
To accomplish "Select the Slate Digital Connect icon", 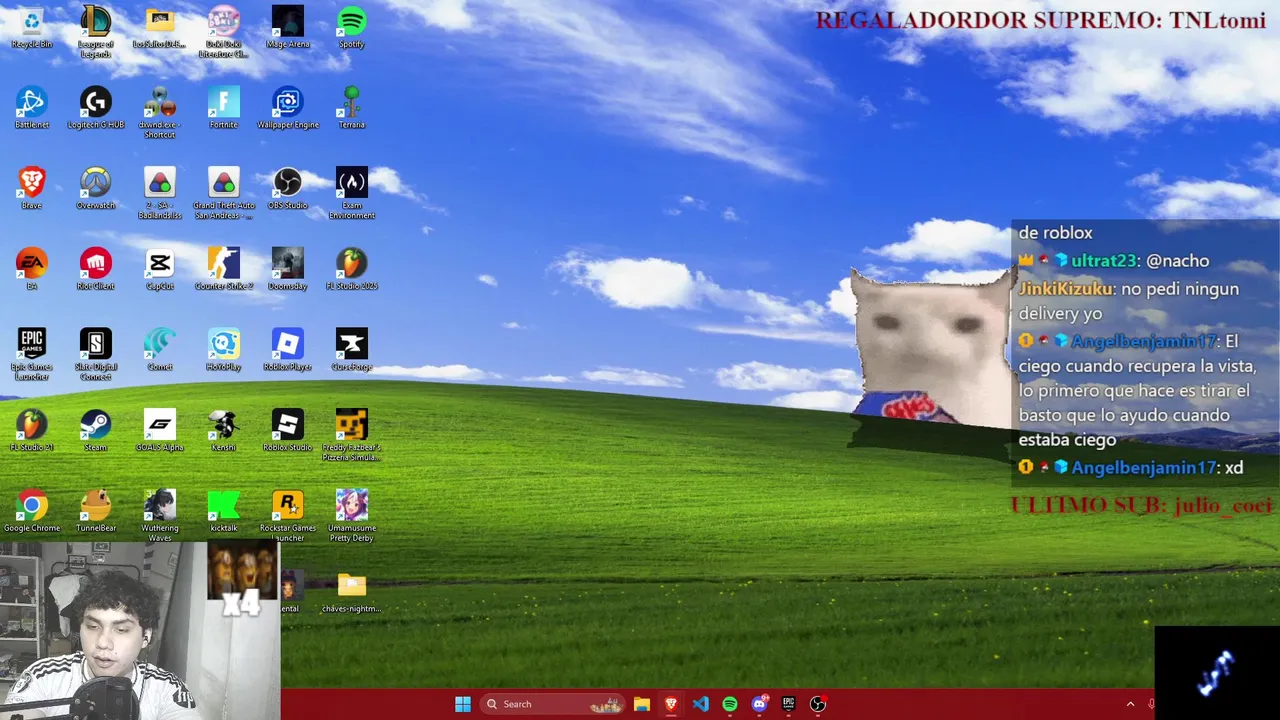I will click(96, 355).
